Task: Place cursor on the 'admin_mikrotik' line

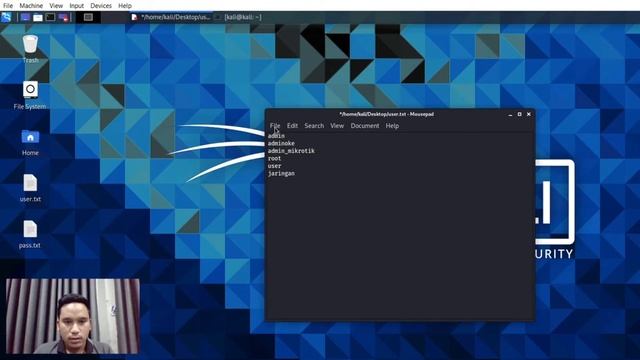Action: coord(291,151)
